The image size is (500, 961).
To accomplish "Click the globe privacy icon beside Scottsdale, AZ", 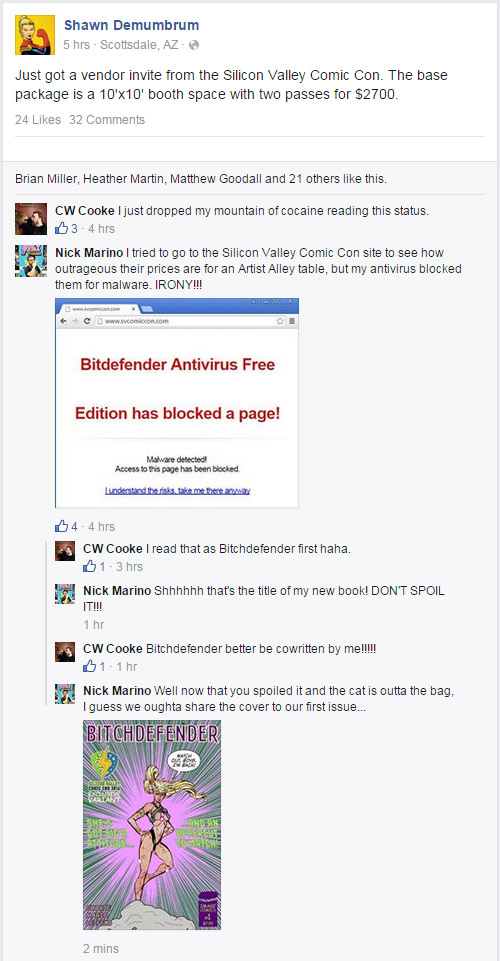I will 194,45.
